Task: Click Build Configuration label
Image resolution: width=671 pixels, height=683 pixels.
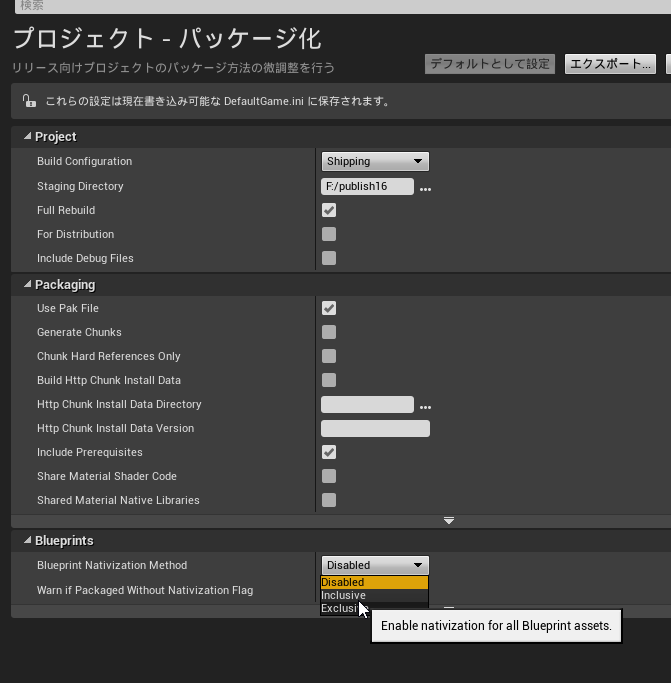Action: pyautogui.click(x=85, y=161)
